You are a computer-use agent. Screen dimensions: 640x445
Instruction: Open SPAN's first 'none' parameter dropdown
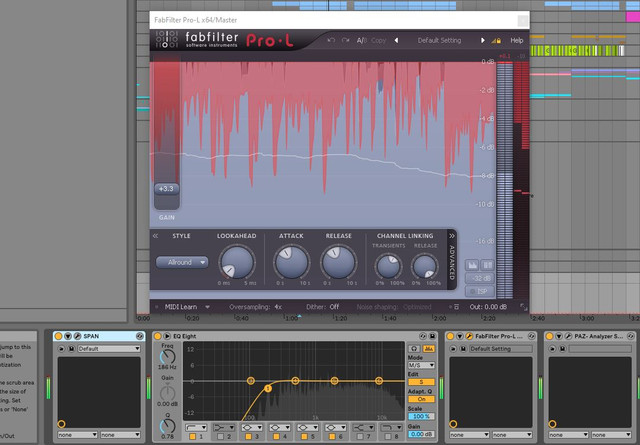pyautogui.click(x=77, y=435)
